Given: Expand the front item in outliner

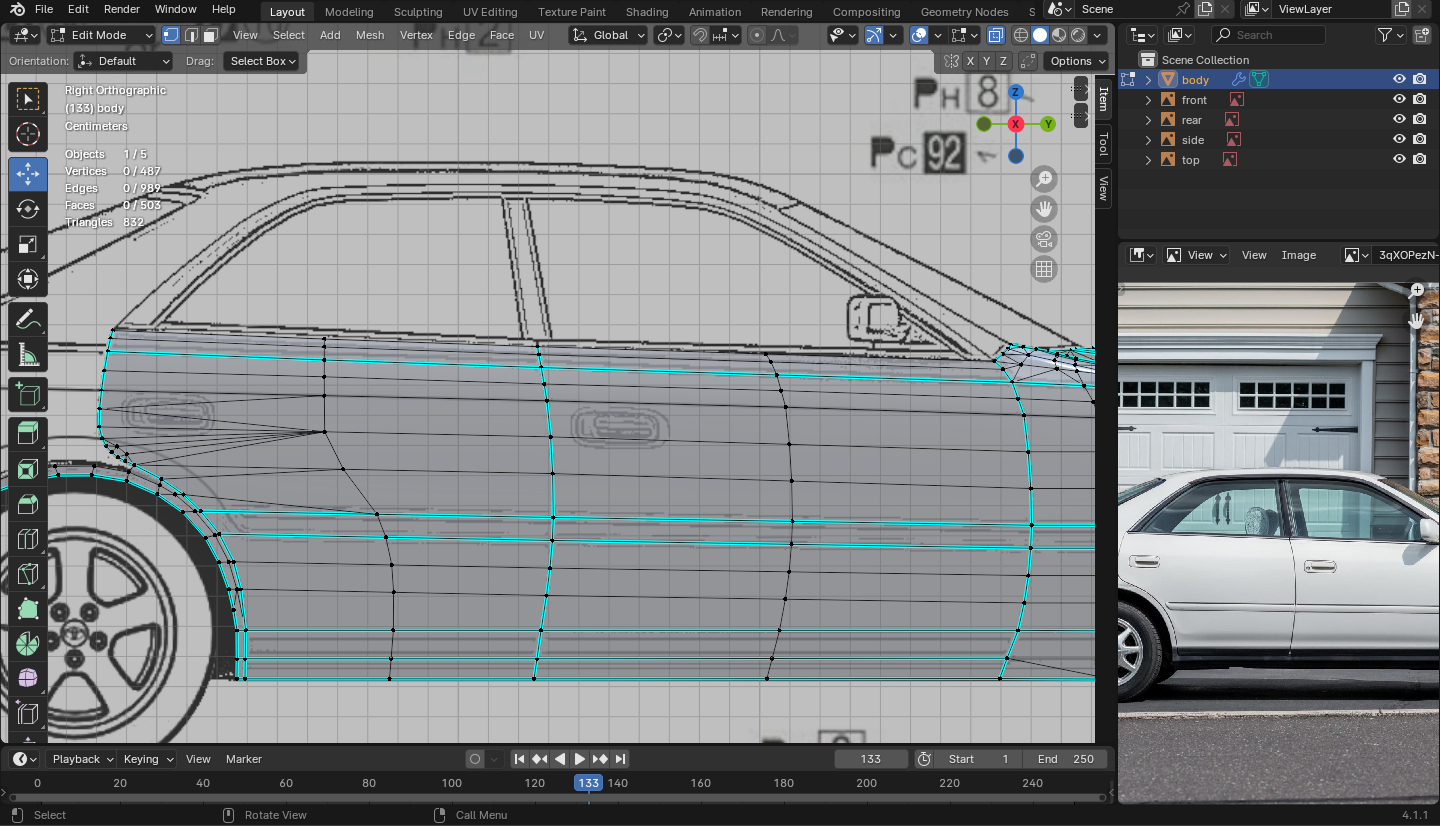Looking at the screenshot, I should [1149, 100].
